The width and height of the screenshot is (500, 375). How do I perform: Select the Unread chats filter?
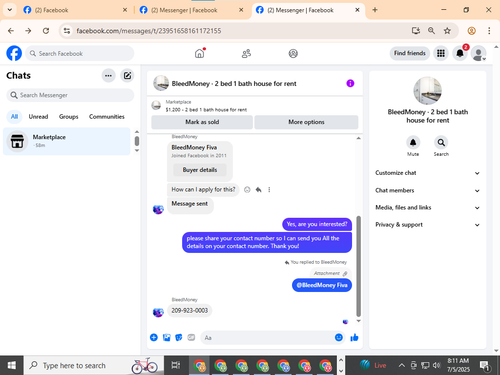pyautogui.click(x=38, y=117)
